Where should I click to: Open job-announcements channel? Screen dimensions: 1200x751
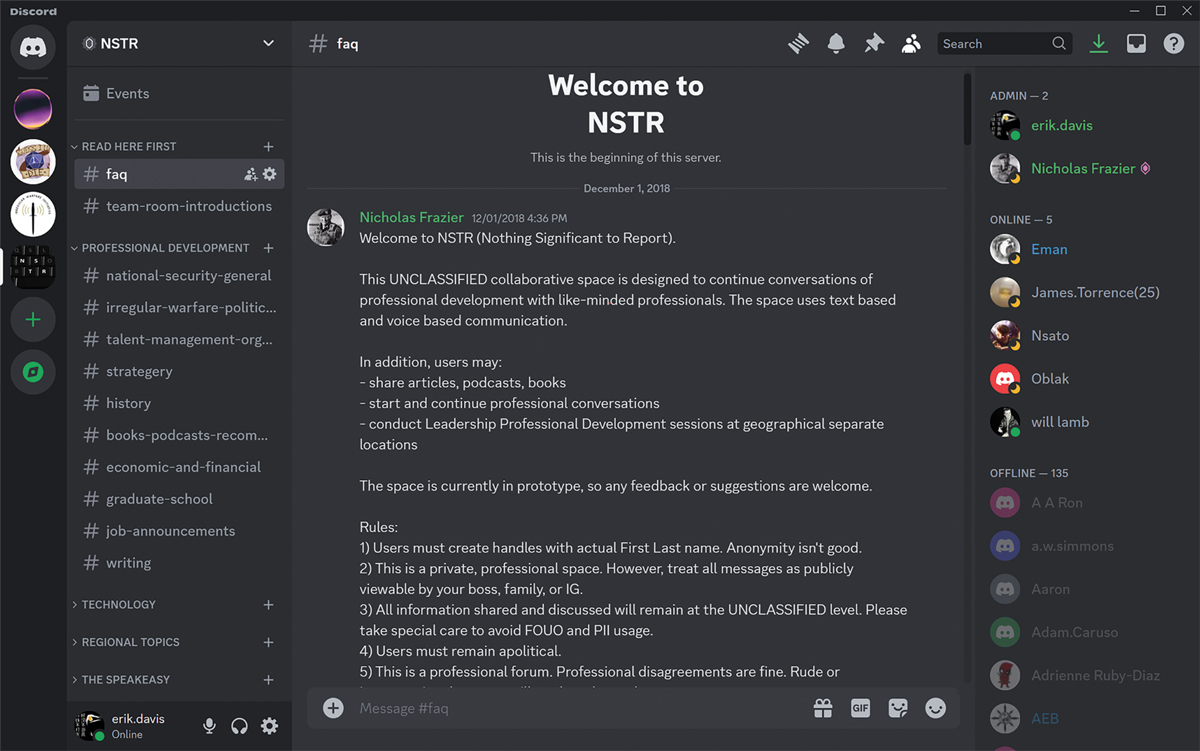(x=179, y=532)
